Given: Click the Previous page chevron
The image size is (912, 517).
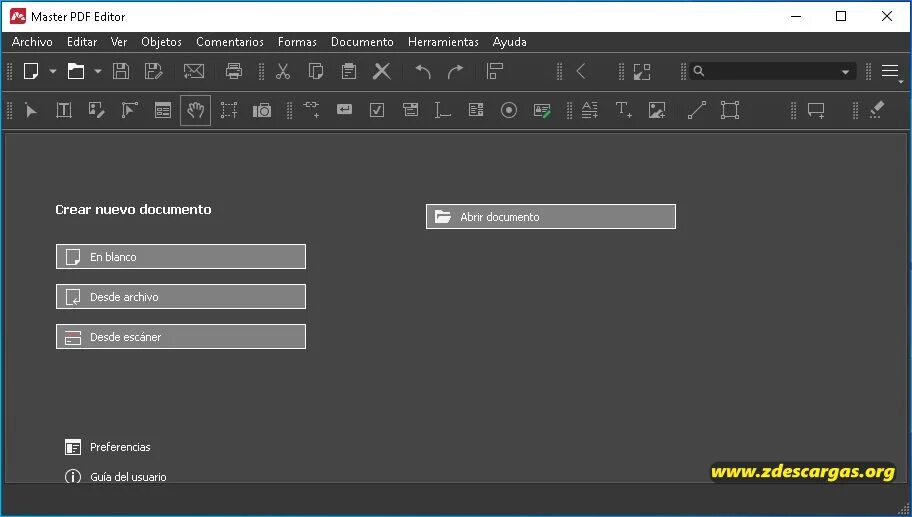Looking at the screenshot, I should 581,72.
